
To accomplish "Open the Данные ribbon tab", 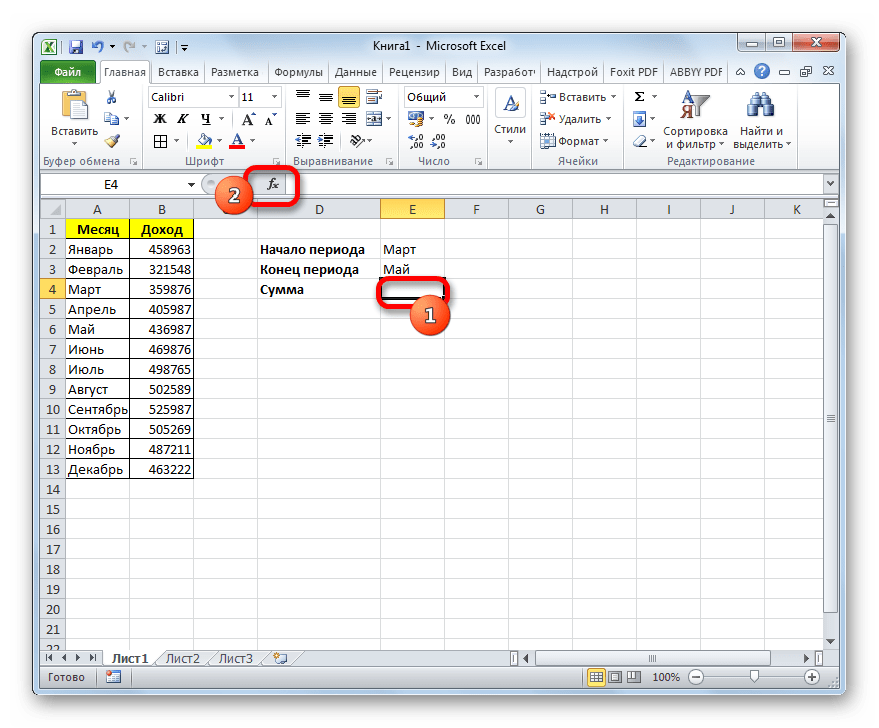I will pos(355,72).
